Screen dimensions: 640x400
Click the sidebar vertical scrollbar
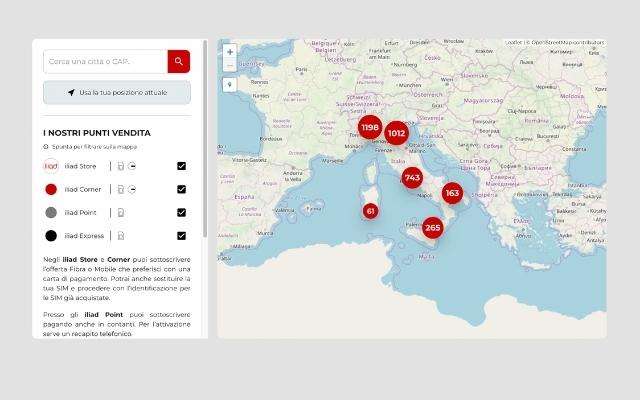205,139
